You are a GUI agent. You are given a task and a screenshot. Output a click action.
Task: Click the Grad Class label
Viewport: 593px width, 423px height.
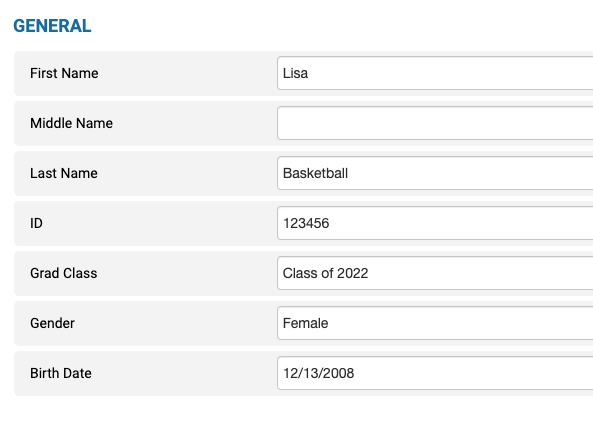(x=64, y=273)
